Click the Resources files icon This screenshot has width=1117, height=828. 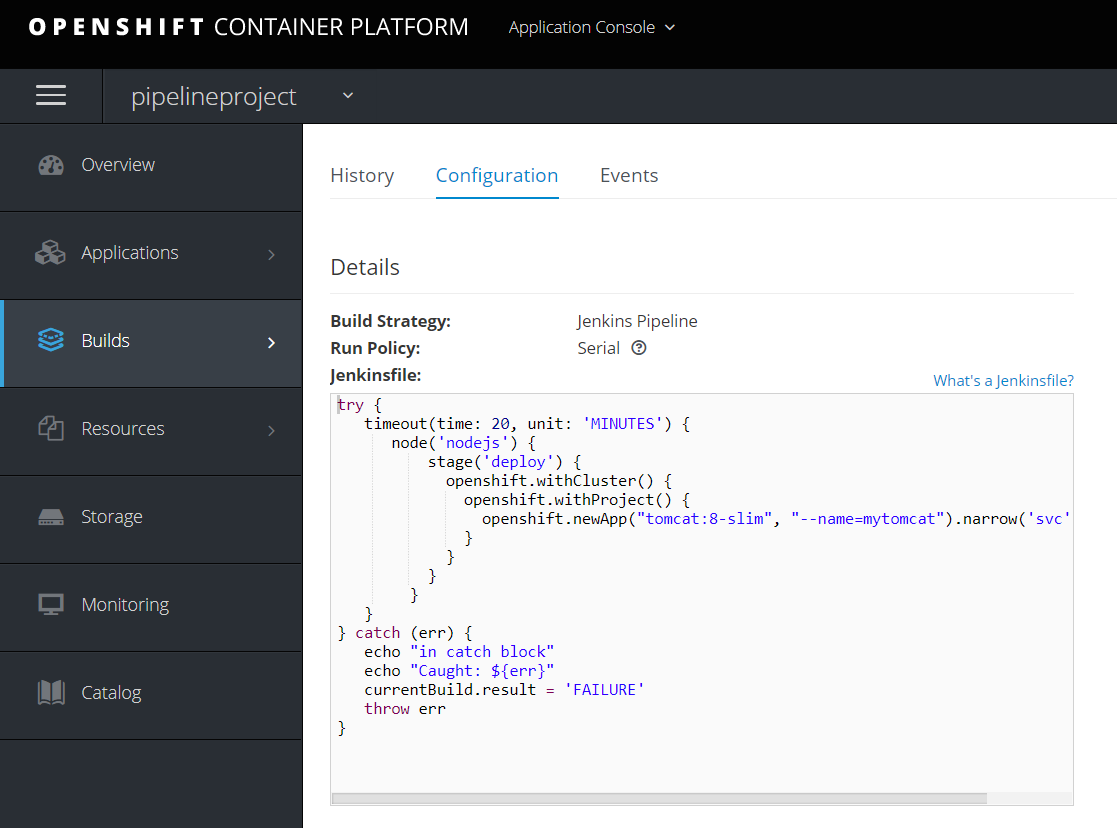pos(51,429)
